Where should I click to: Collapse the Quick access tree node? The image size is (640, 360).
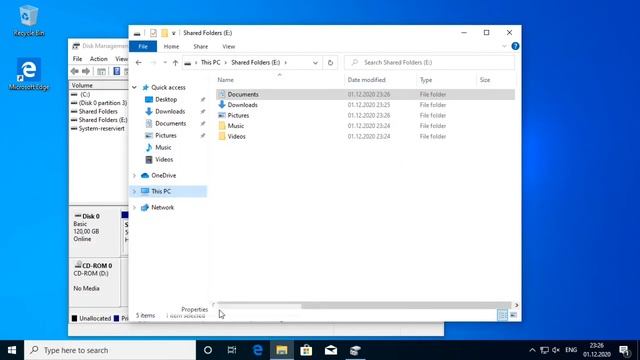tap(134, 87)
